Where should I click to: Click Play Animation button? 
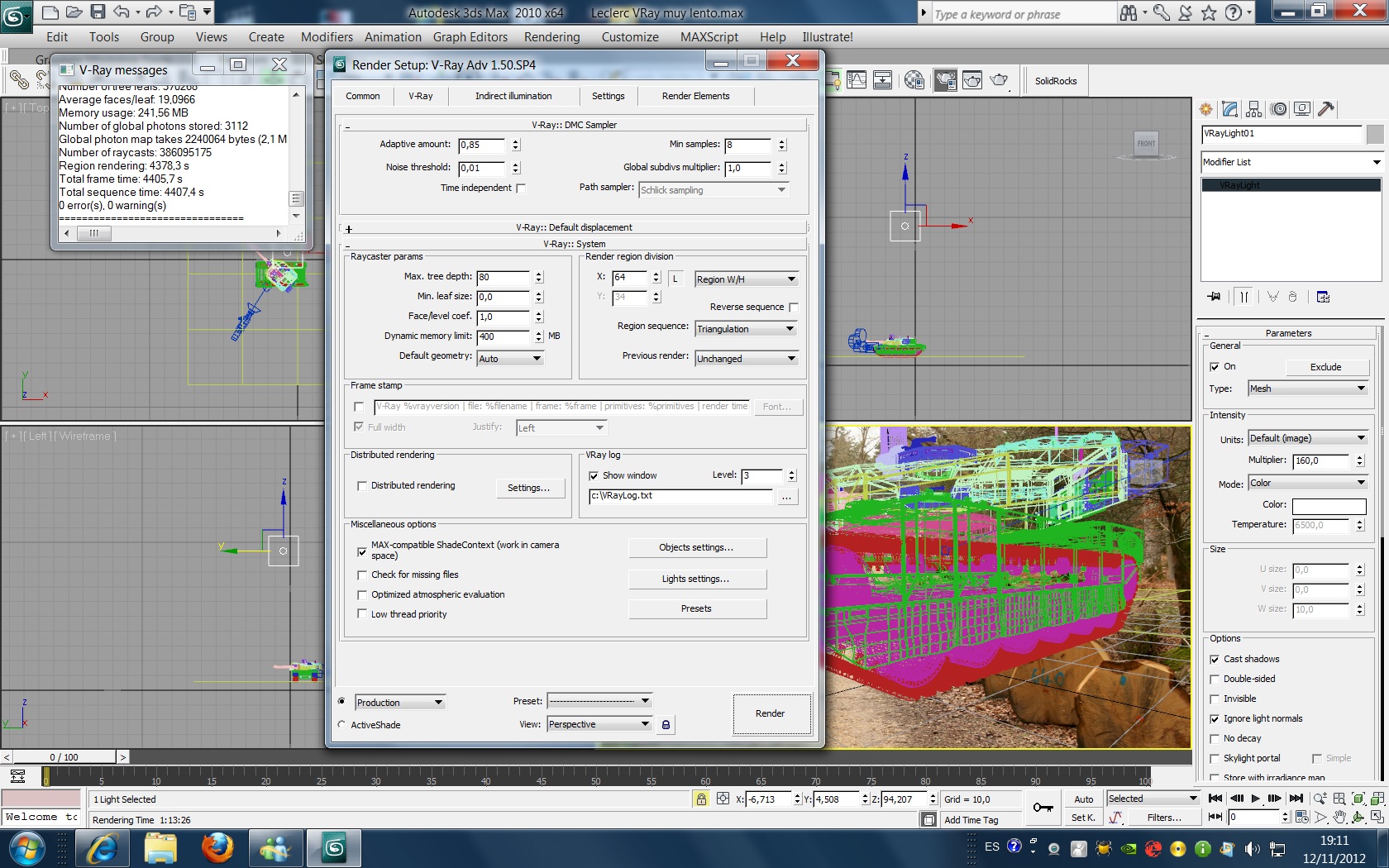(1255, 799)
